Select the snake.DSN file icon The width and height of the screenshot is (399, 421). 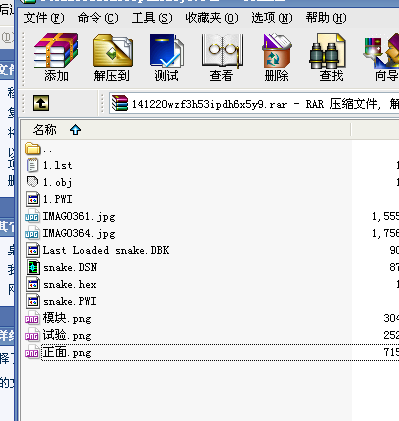tap(33, 268)
